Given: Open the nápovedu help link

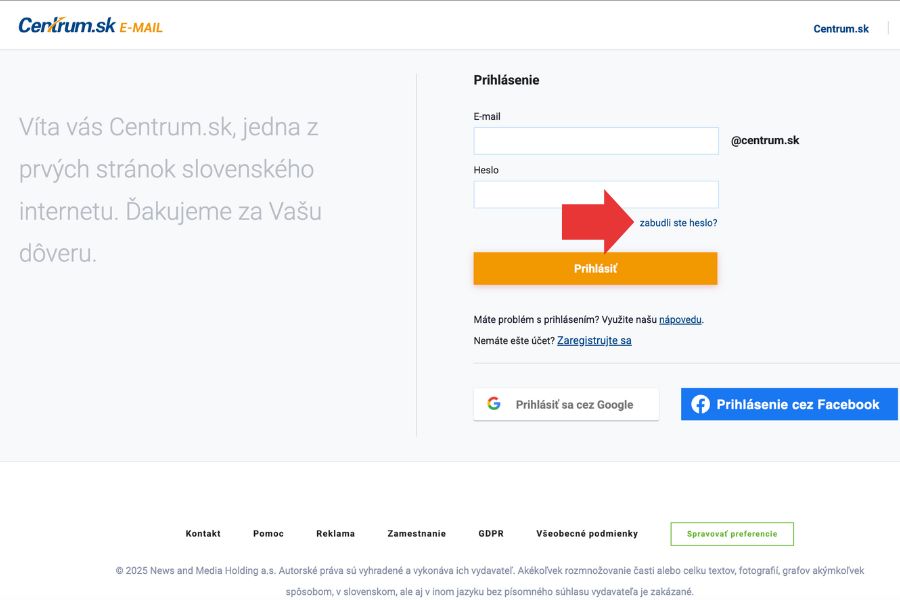Looking at the screenshot, I should point(680,320).
